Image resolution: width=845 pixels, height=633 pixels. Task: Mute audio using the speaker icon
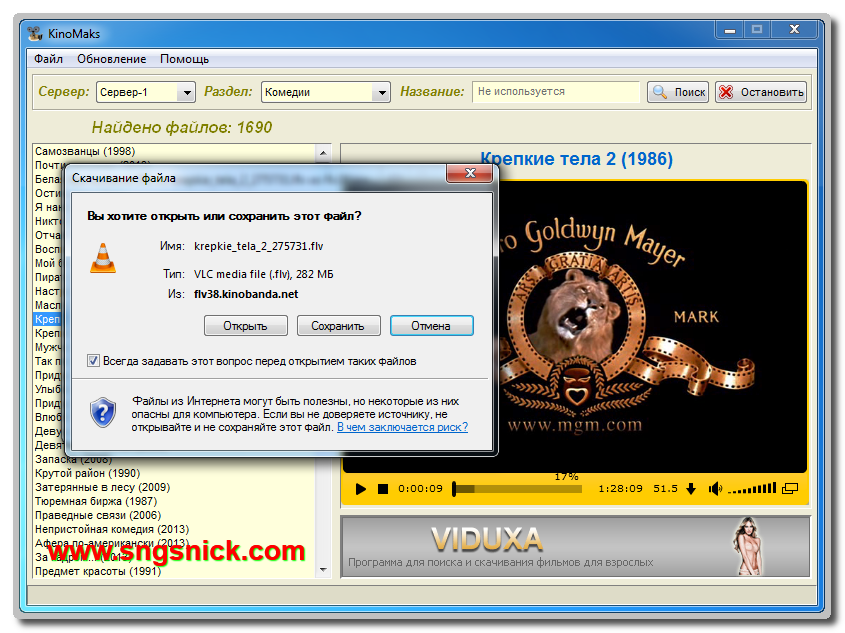pyautogui.click(x=715, y=489)
